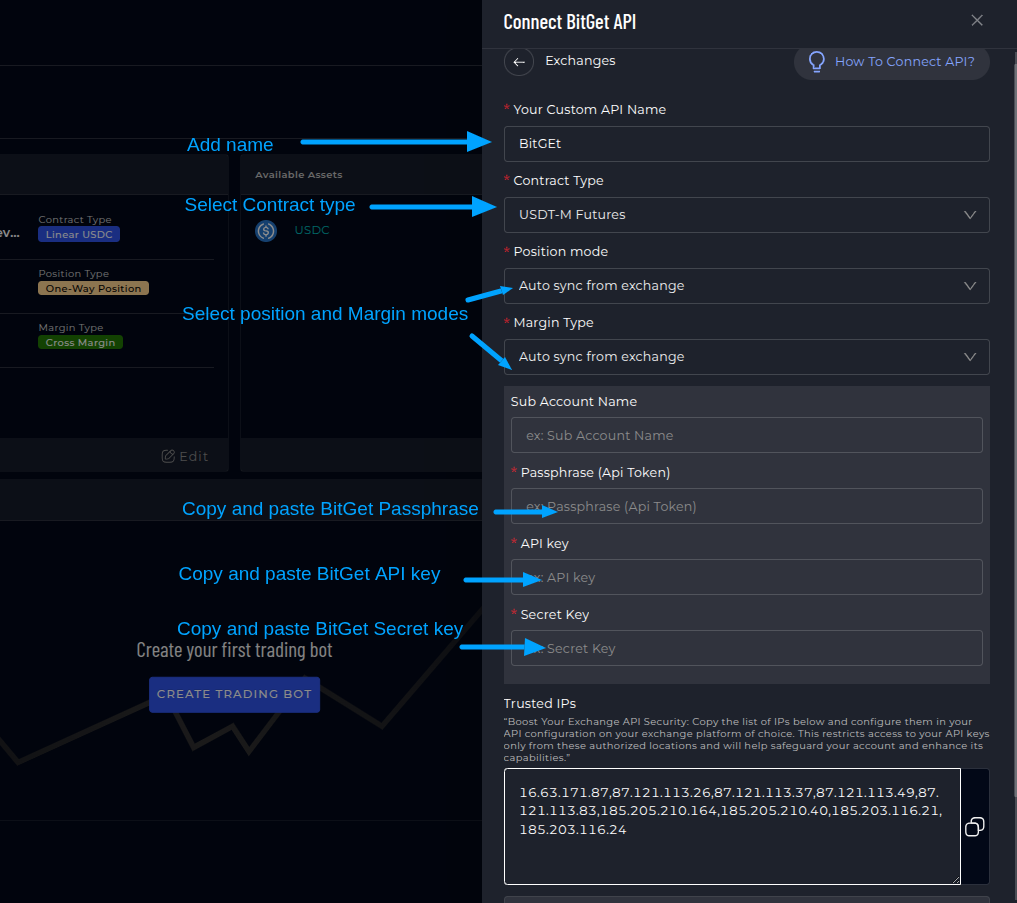Click the Edit pencil icon
1017x903 pixels.
click(x=168, y=456)
